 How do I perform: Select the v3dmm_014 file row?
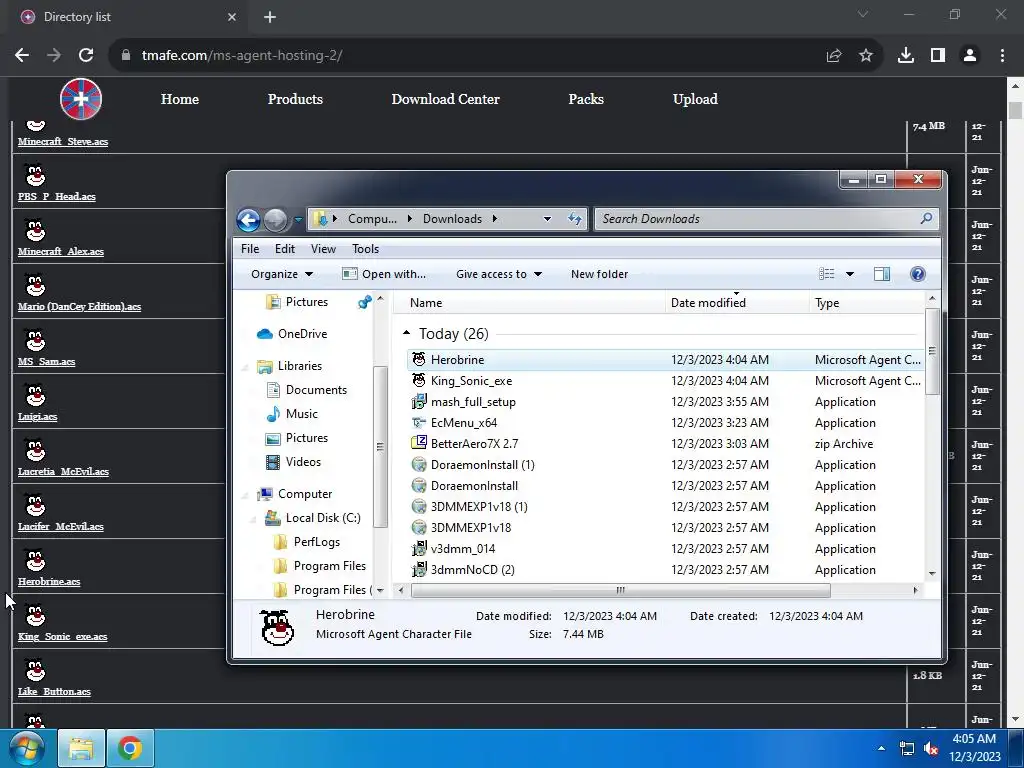click(665, 549)
